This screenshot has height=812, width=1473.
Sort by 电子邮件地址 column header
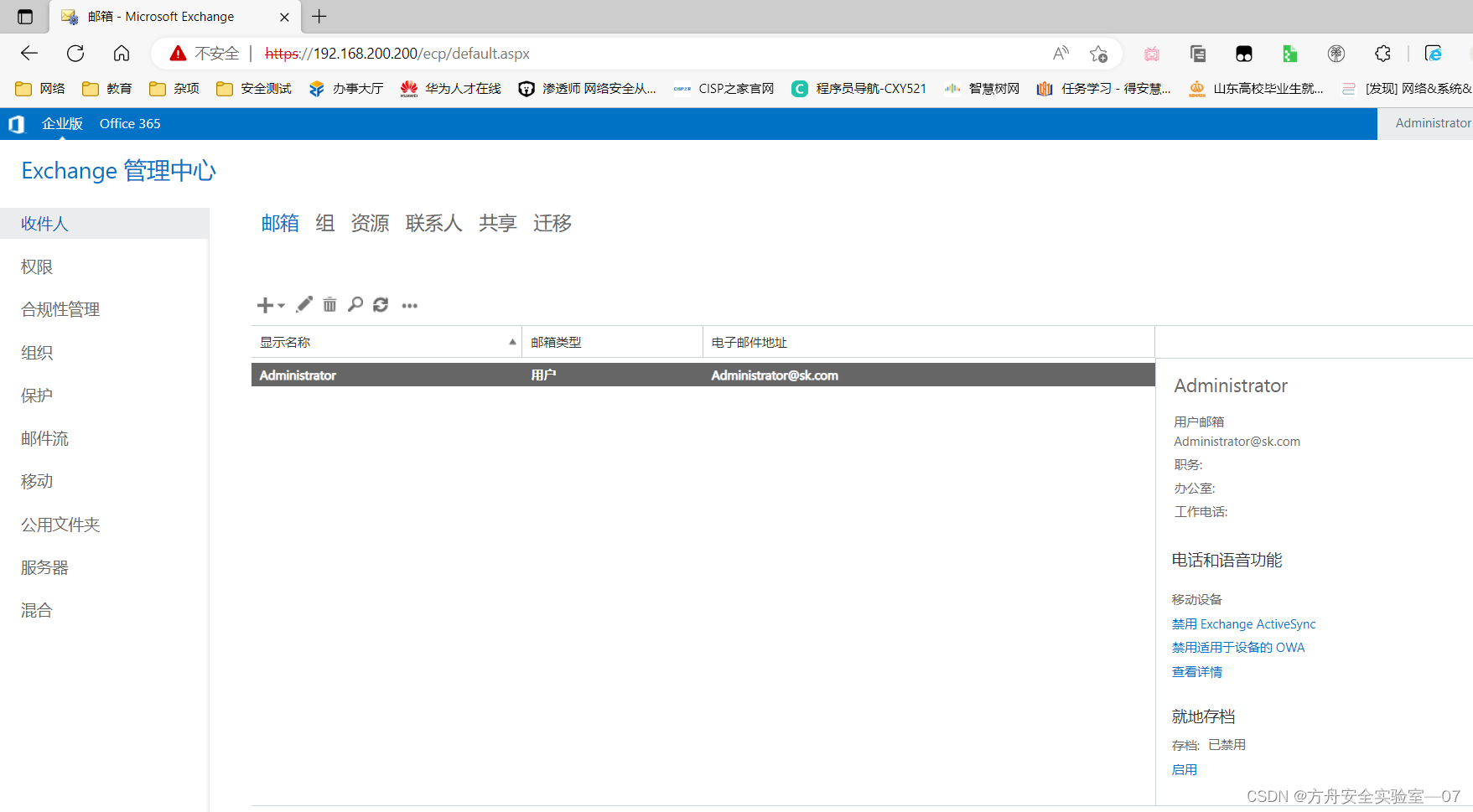pyautogui.click(x=929, y=342)
